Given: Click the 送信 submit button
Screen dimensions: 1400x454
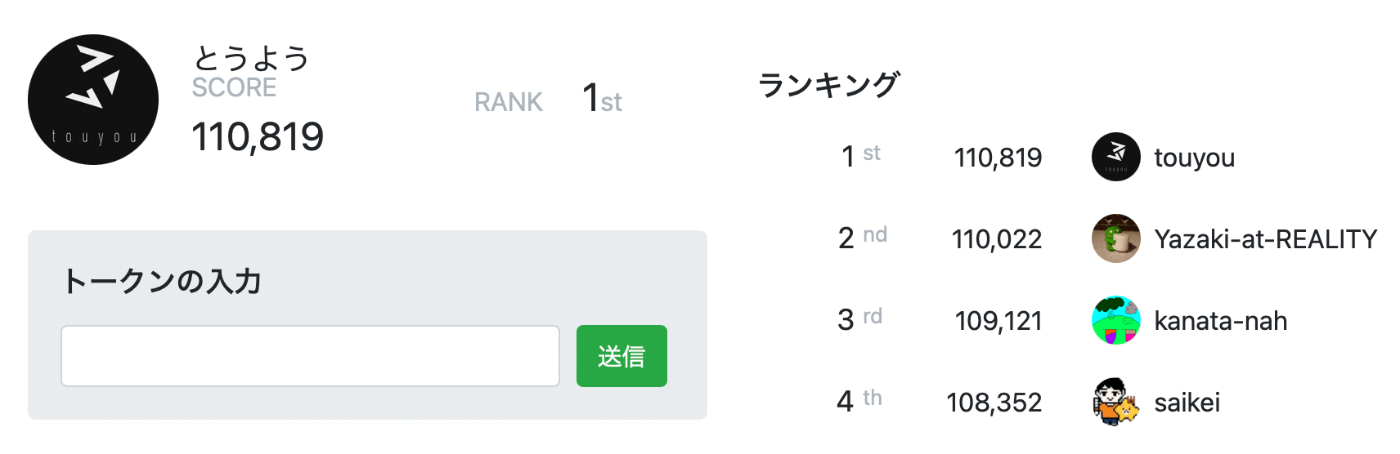Looking at the screenshot, I should pos(622,356).
